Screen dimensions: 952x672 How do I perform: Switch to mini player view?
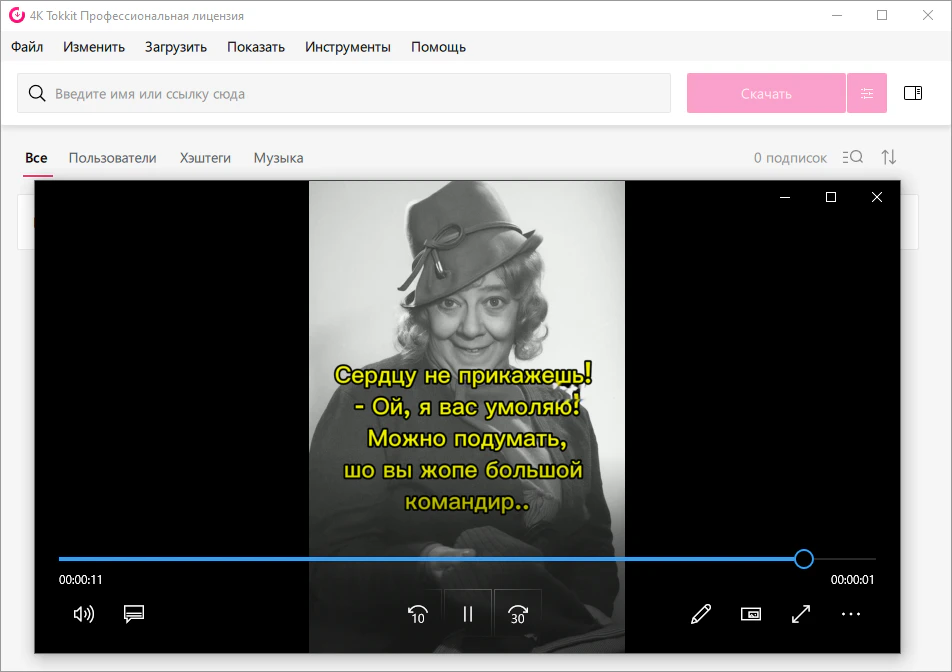pos(751,614)
